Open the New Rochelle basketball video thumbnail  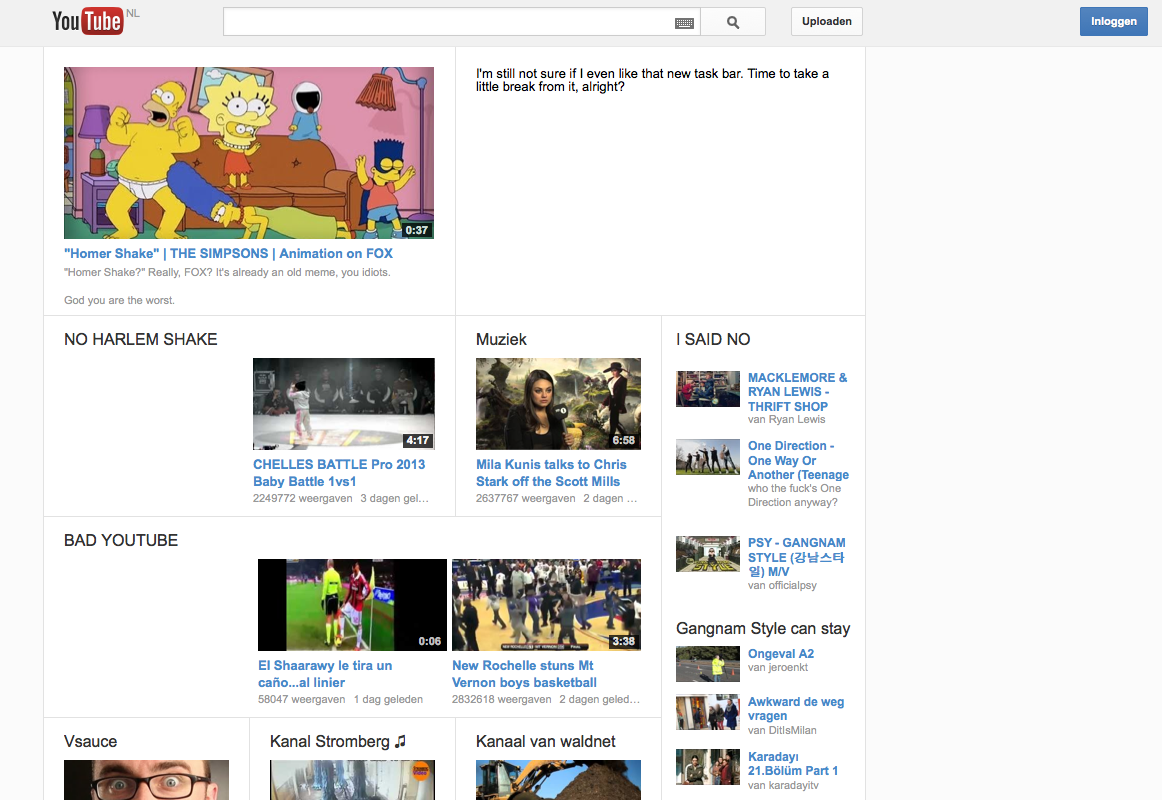(546, 604)
